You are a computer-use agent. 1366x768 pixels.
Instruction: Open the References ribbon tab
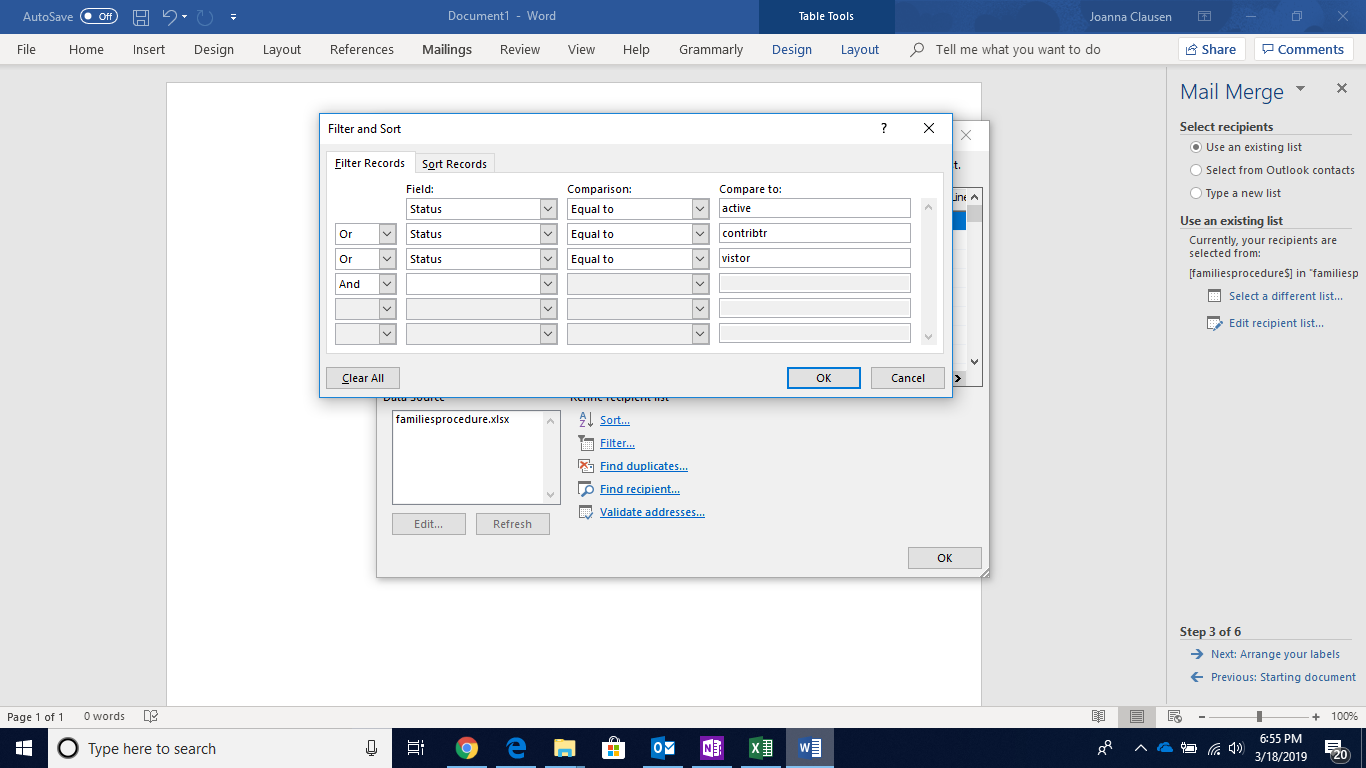[362, 49]
